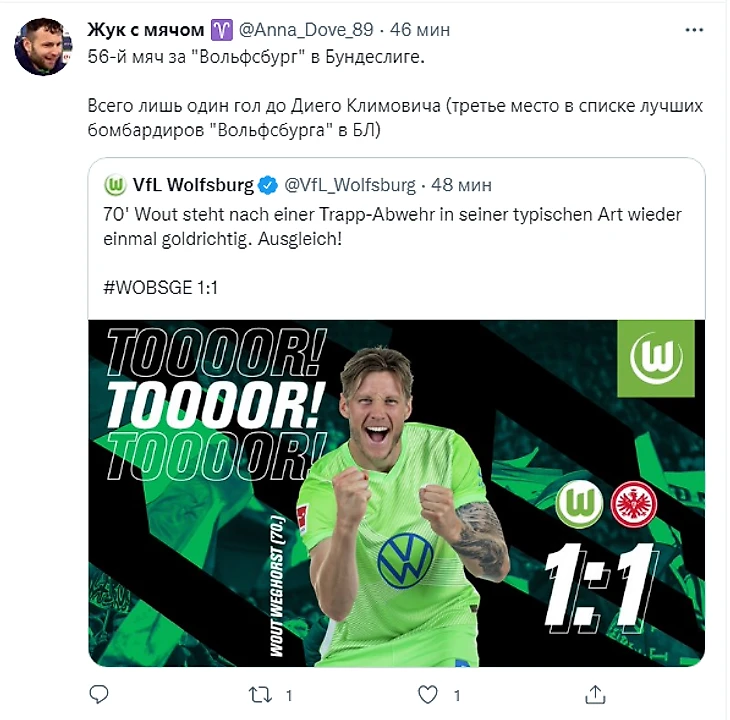This screenshot has height=720, width=730.
Task: Click the 46 мин timestamp
Action: [x=420, y=30]
